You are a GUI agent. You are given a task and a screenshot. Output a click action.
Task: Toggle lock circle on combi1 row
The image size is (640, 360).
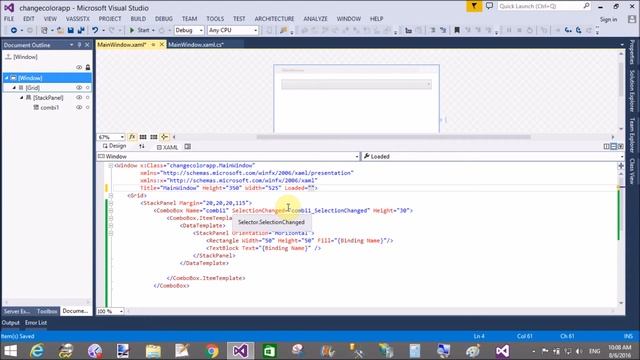(87, 107)
